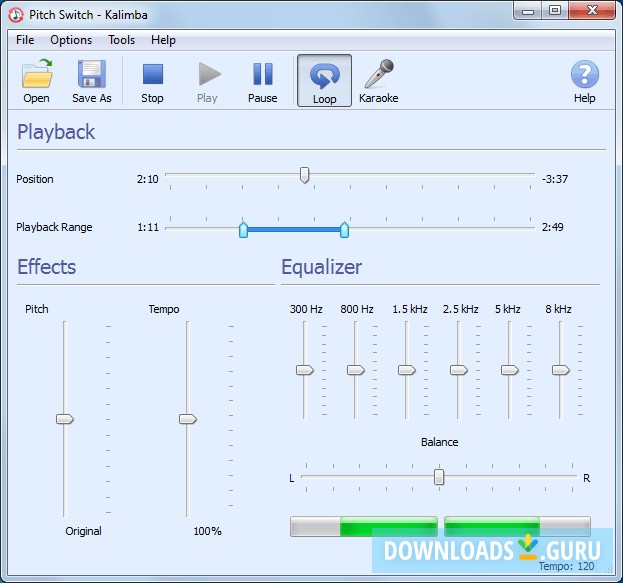
Task: Click the tempo value 100%
Action: point(207,531)
